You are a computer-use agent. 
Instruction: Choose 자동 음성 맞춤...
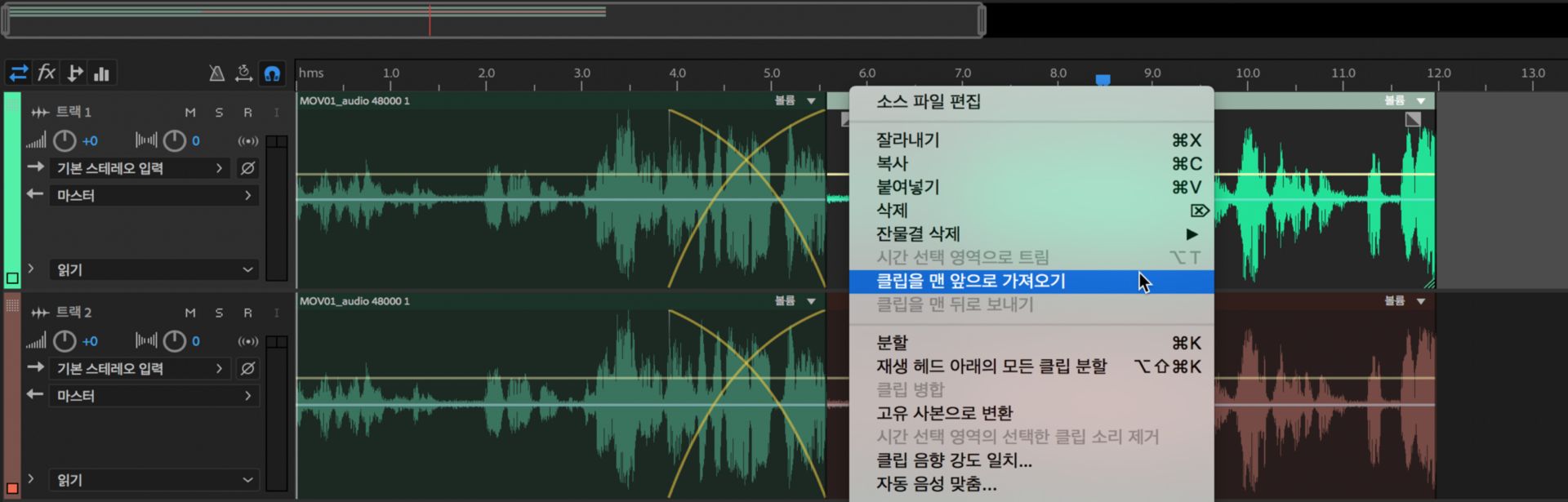pyautogui.click(x=1031, y=484)
